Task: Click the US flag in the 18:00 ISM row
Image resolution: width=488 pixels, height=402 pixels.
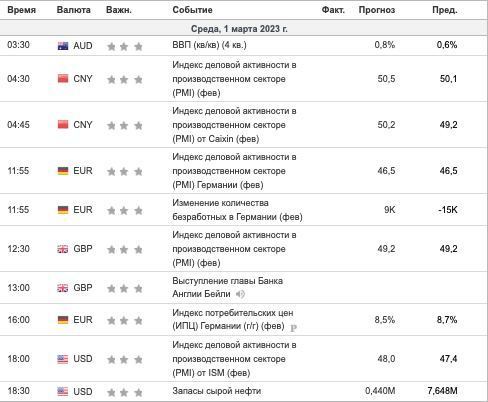Action: 63,359
